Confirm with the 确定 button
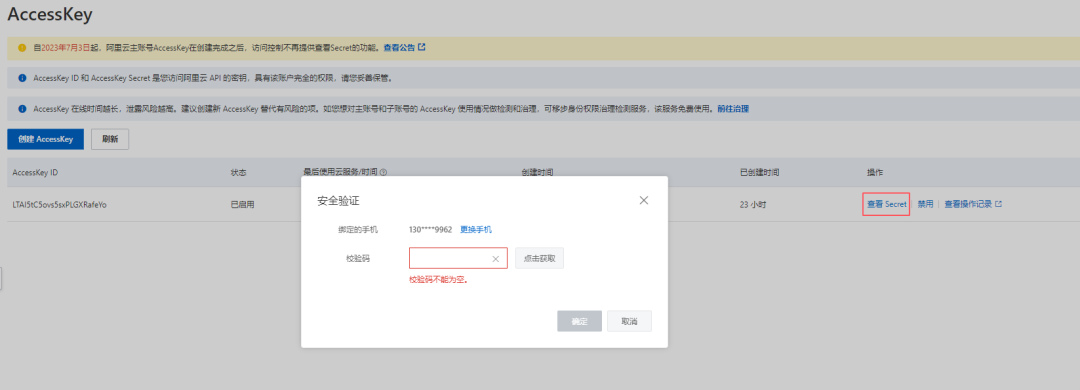 [579, 321]
